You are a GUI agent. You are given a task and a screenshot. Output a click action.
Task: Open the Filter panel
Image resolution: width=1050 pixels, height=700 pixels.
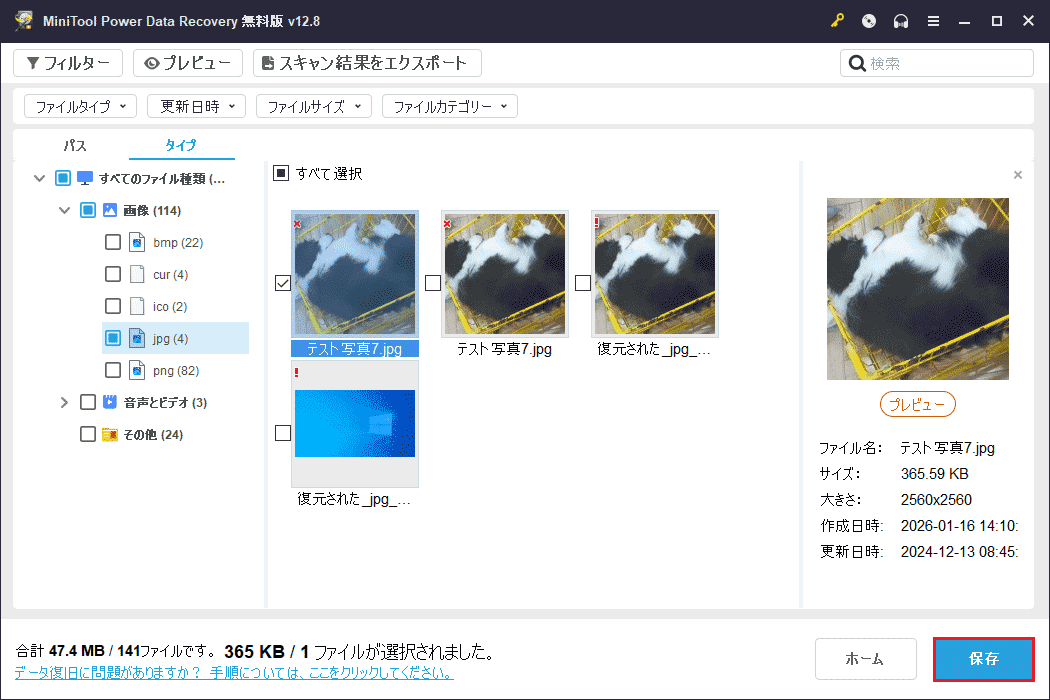pos(67,62)
